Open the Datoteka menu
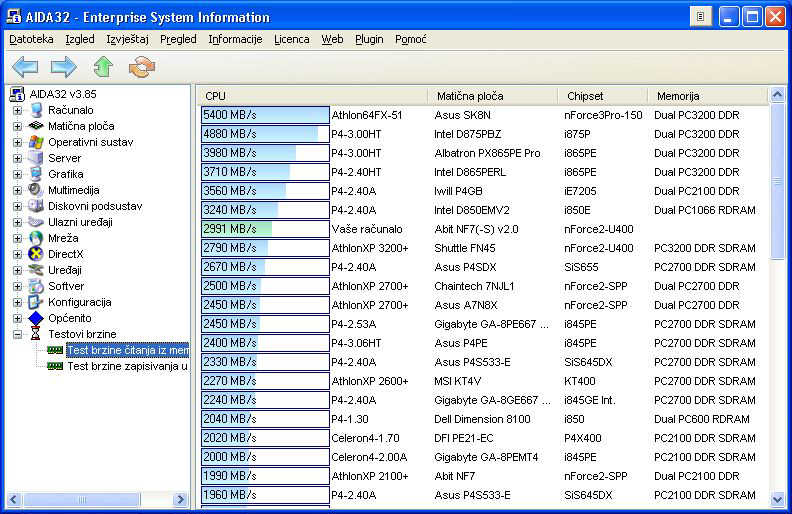This screenshot has height=514, width=792. (x=31, y=39)
